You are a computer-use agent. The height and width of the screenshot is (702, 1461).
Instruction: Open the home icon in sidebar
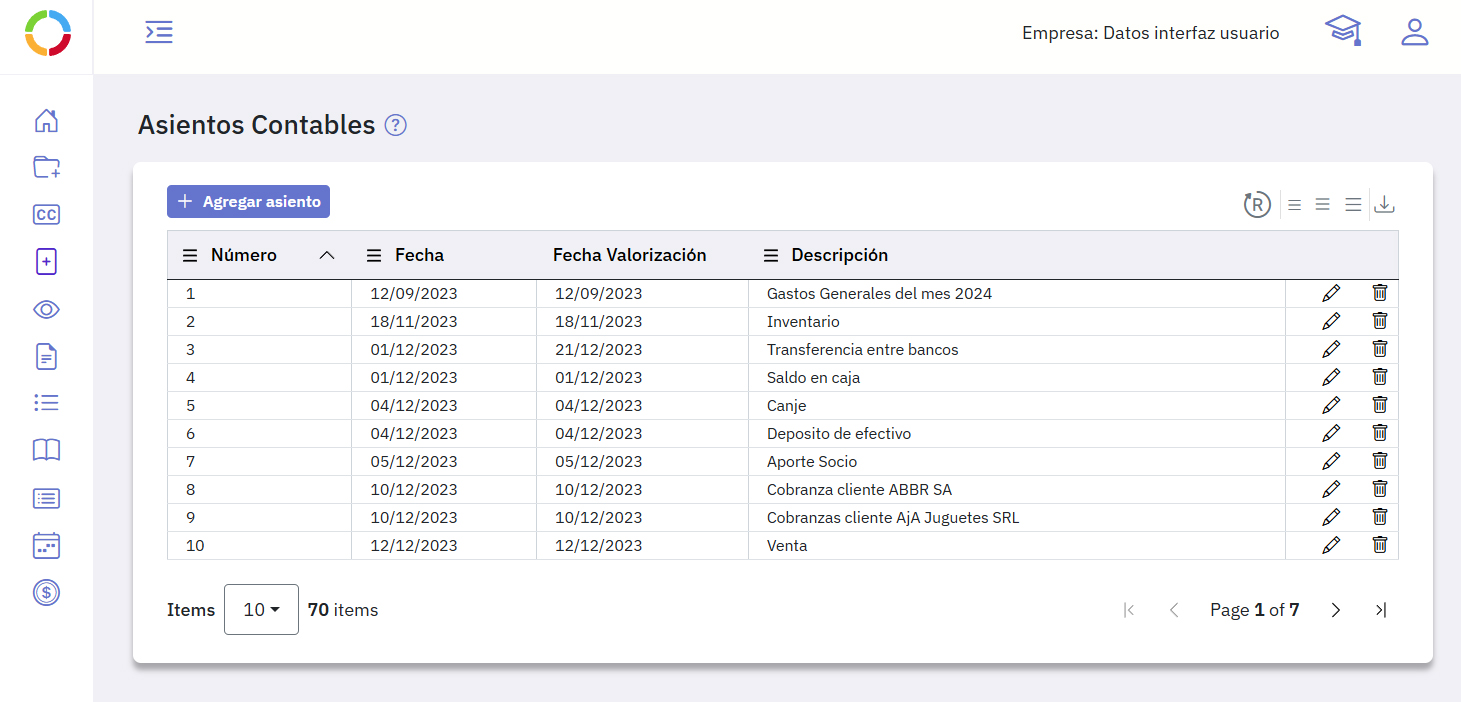click(x=46, y=121)
